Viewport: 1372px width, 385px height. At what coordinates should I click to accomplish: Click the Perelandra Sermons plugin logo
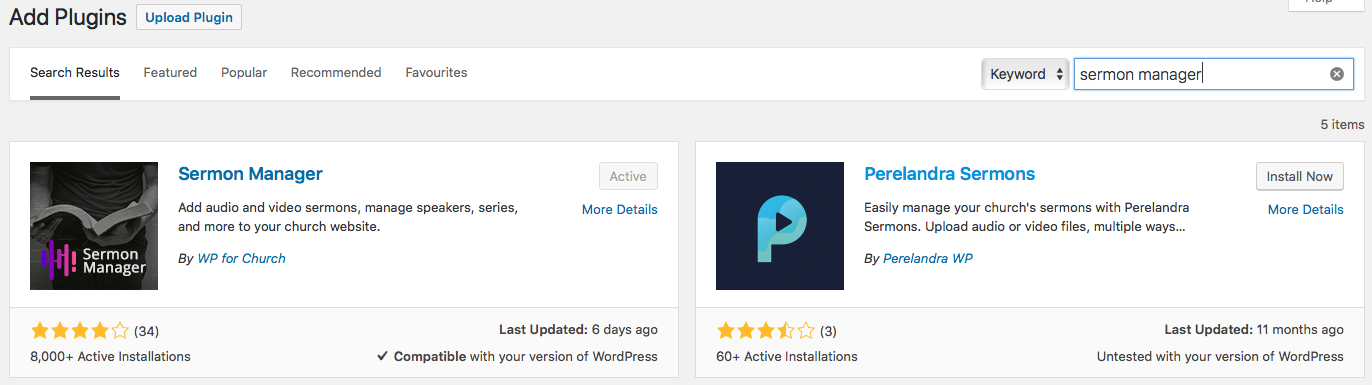click(780, 226)
